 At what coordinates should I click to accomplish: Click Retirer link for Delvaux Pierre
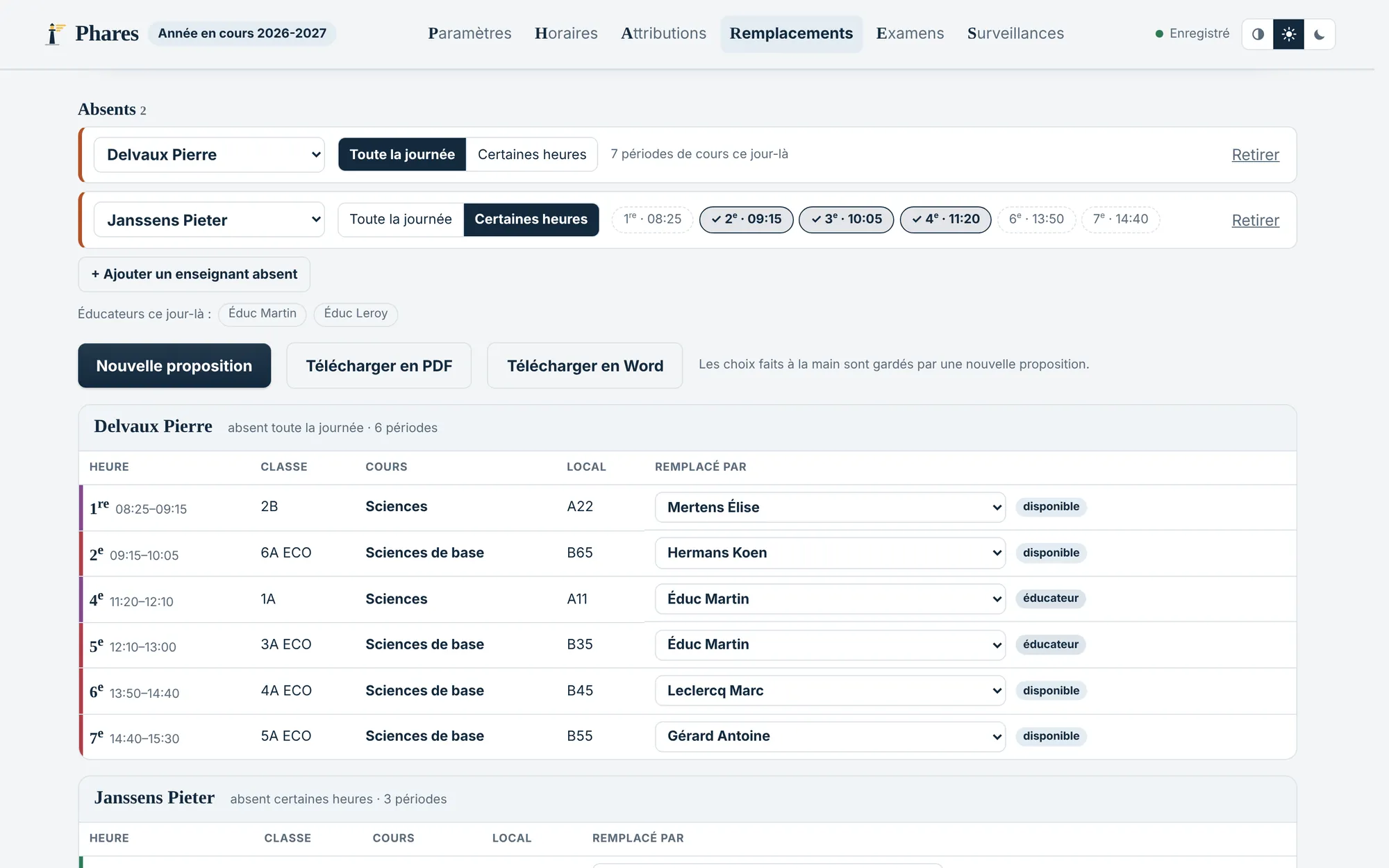(x=1255, y=155)
